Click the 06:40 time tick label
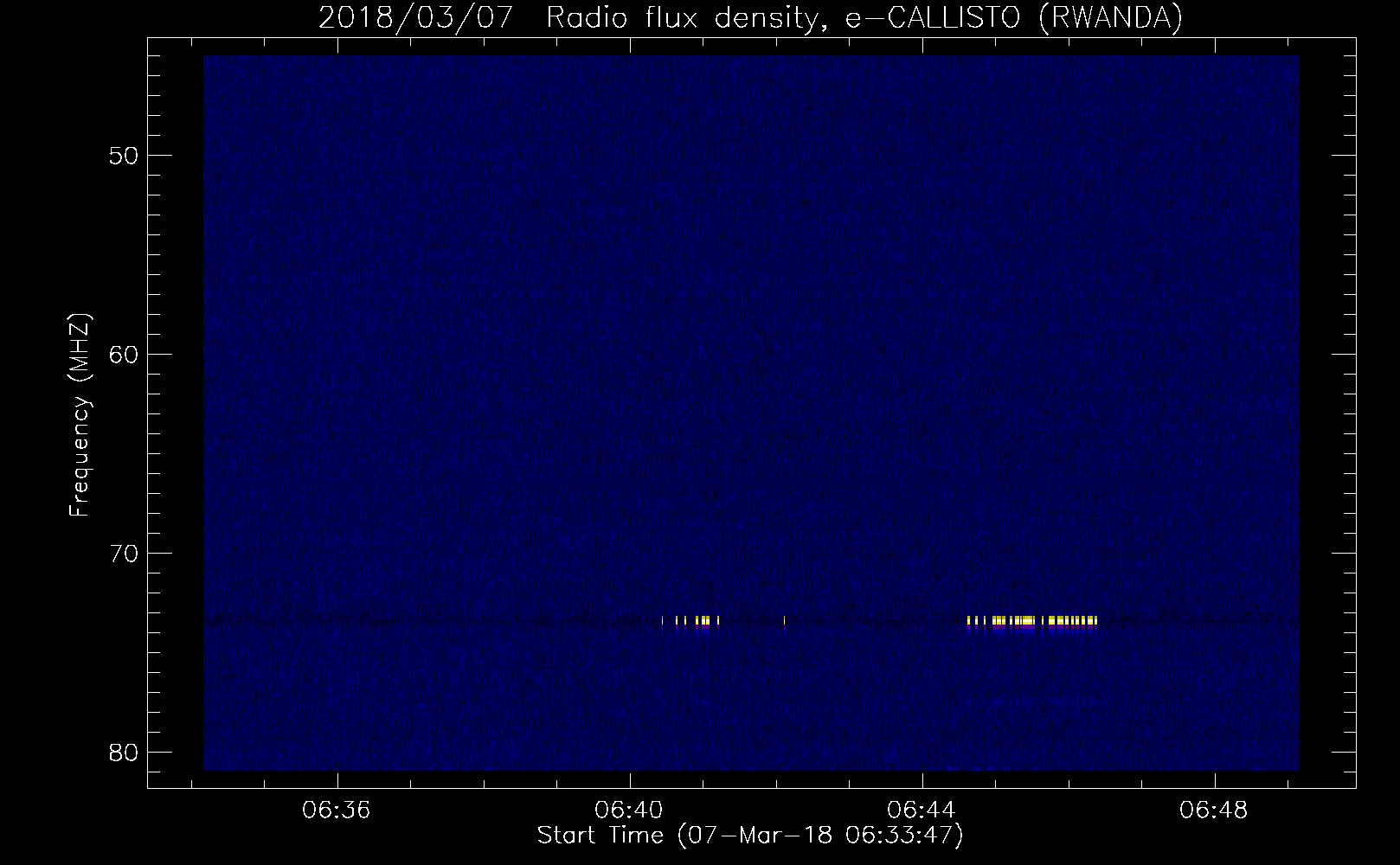 (630, 811)
